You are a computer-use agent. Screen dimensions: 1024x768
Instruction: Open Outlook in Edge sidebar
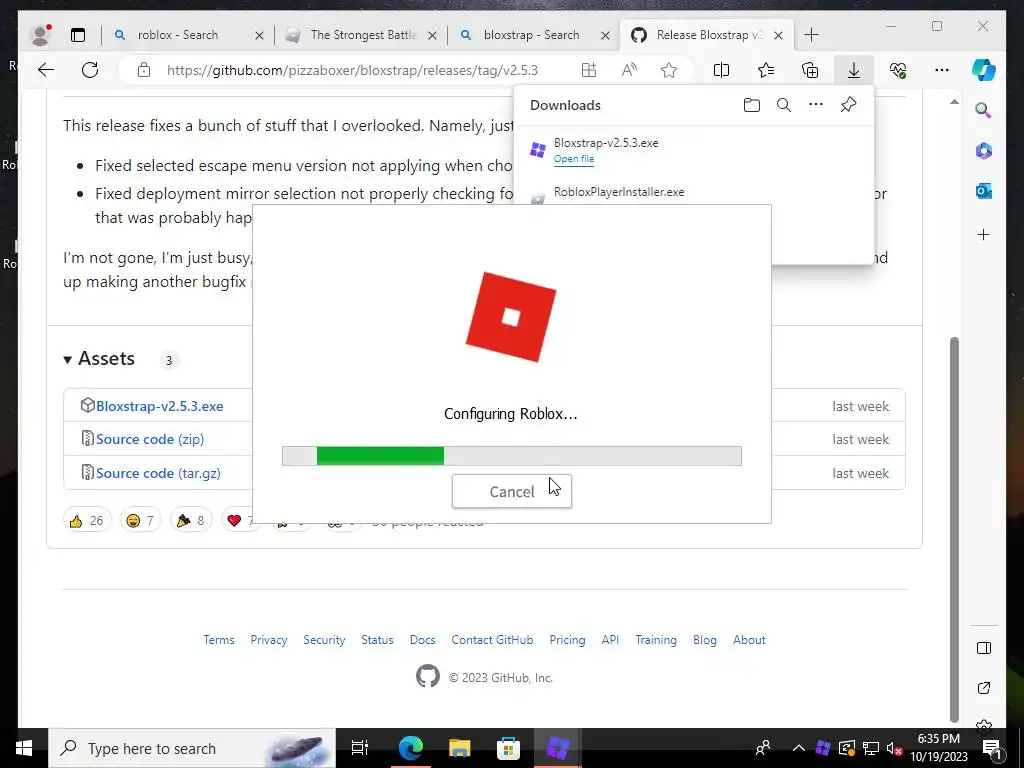coord(984,191)
